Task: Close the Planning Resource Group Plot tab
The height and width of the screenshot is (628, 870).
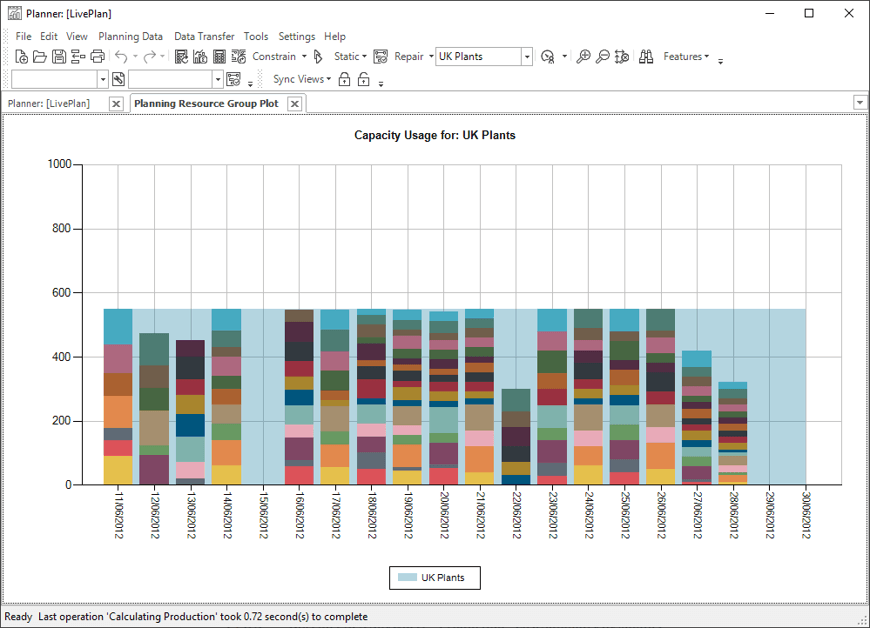Action: click(x=294, y=104)
